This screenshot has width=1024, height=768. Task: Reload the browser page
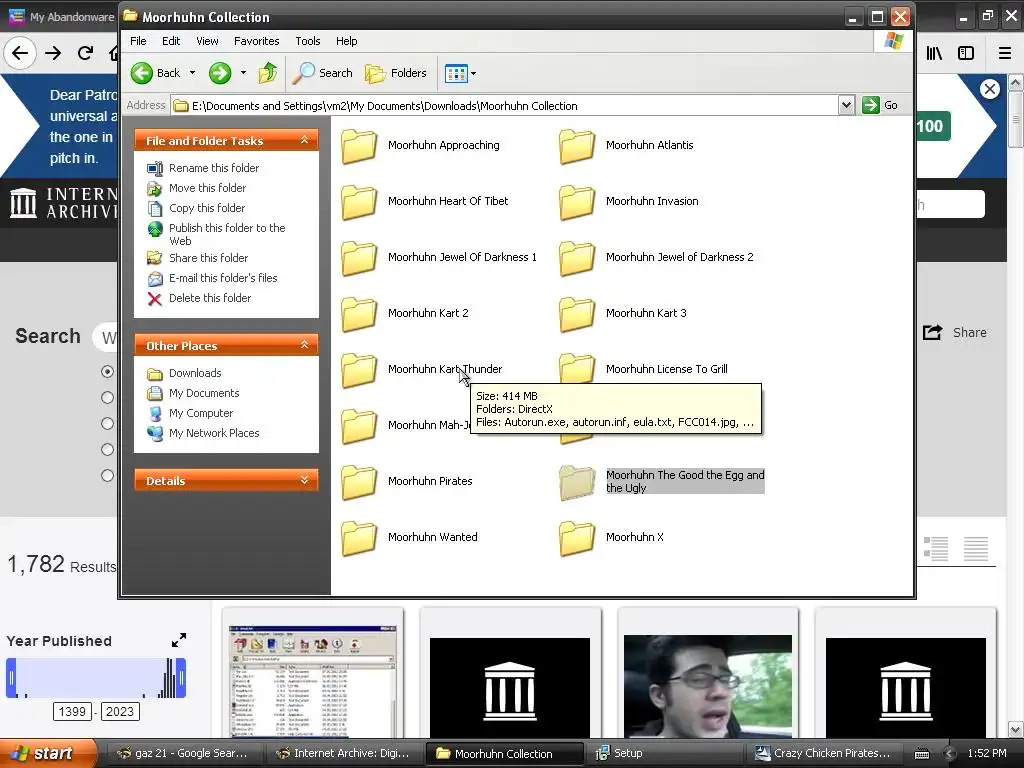[85, 53]
